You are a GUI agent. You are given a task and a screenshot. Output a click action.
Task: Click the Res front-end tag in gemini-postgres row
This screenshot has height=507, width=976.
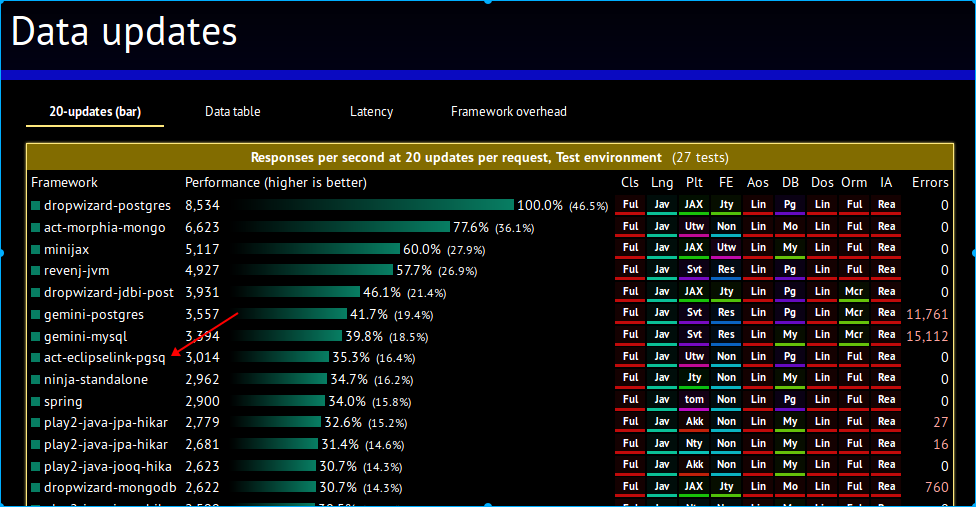726,312
